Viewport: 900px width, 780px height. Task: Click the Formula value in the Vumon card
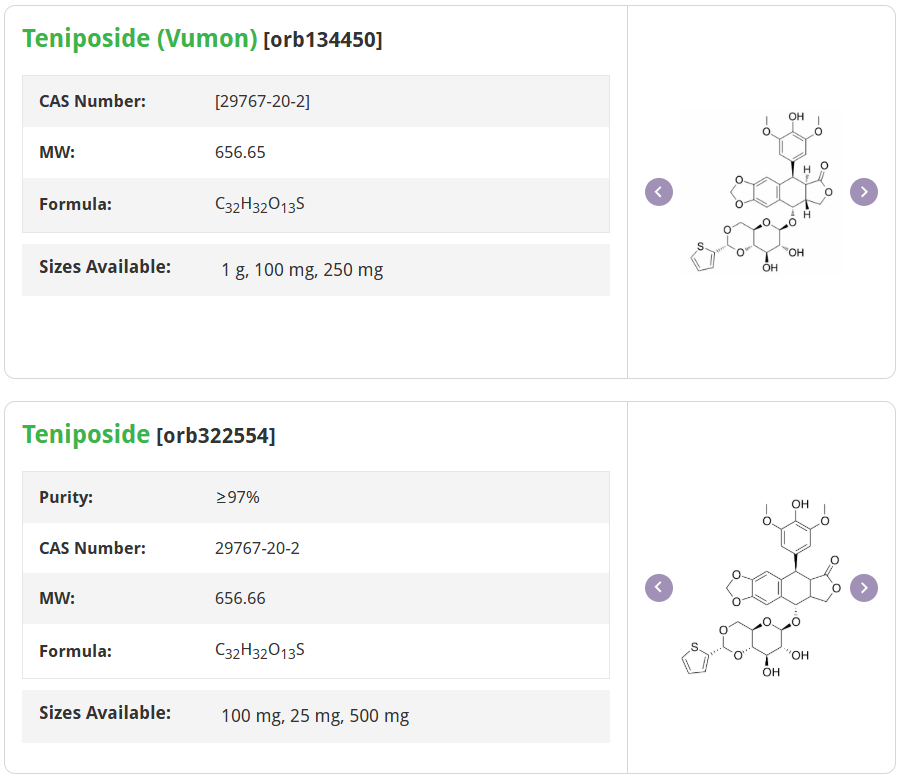point(259,205)
